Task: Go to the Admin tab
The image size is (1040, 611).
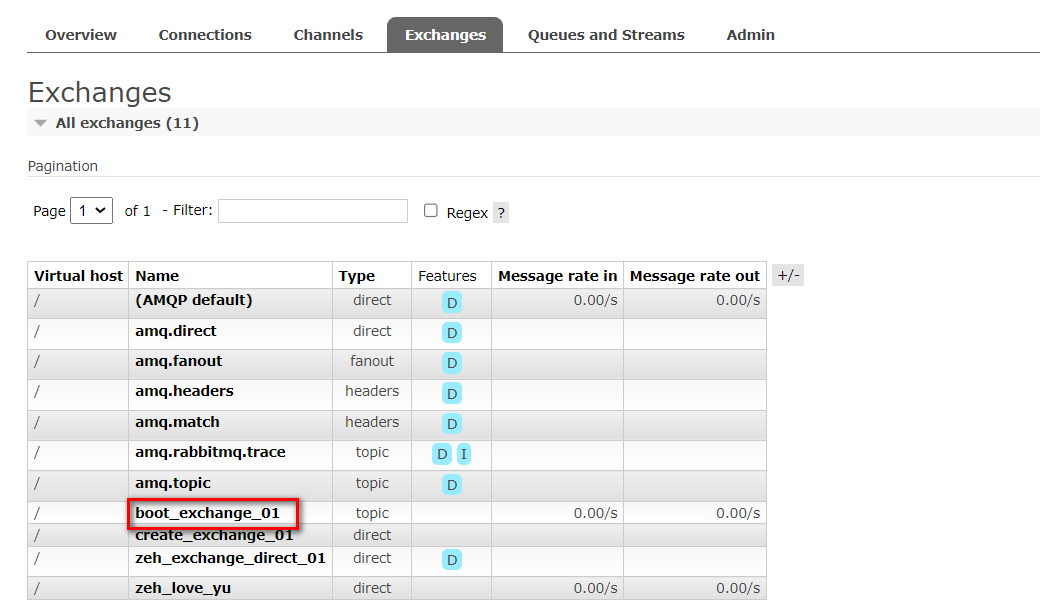Action: pyautogui.click(x=750, y=35)
